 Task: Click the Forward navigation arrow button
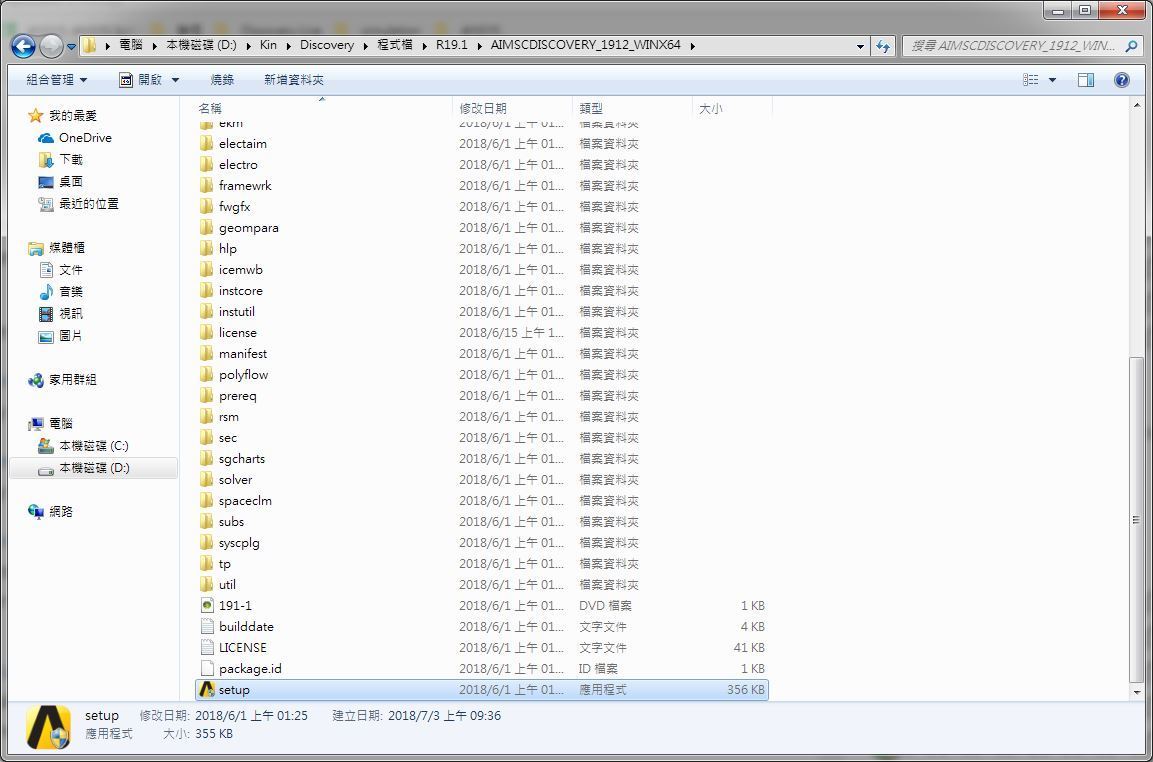pos(51,46)
